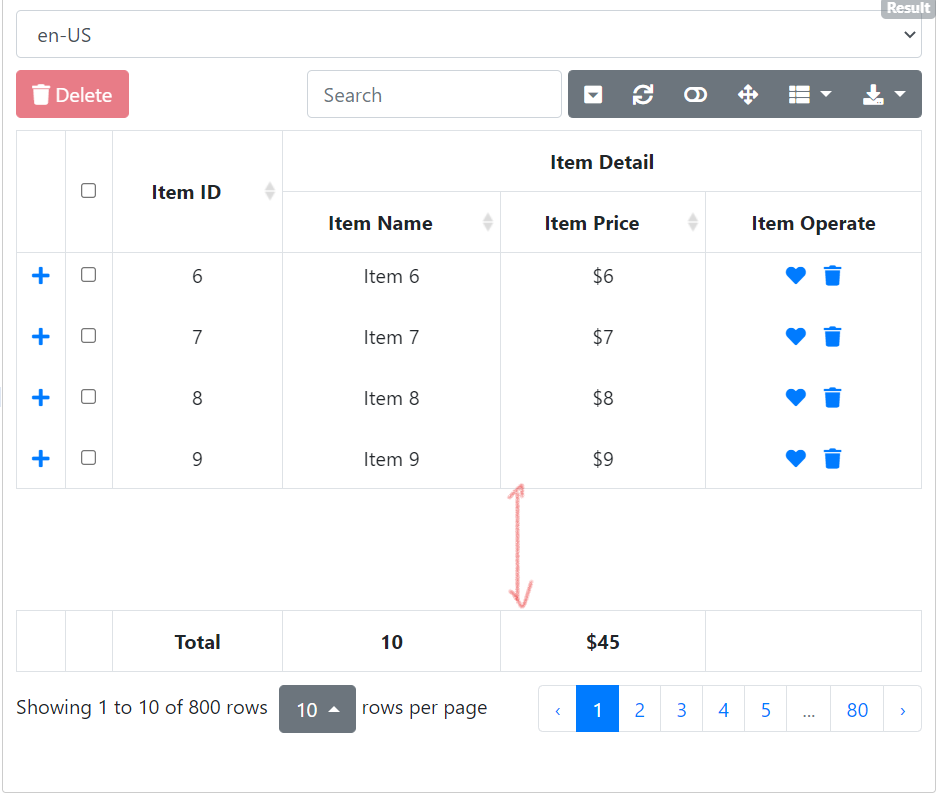Refresh the table data
This screenshot has width=937, height=798.
tap(643, 94)
